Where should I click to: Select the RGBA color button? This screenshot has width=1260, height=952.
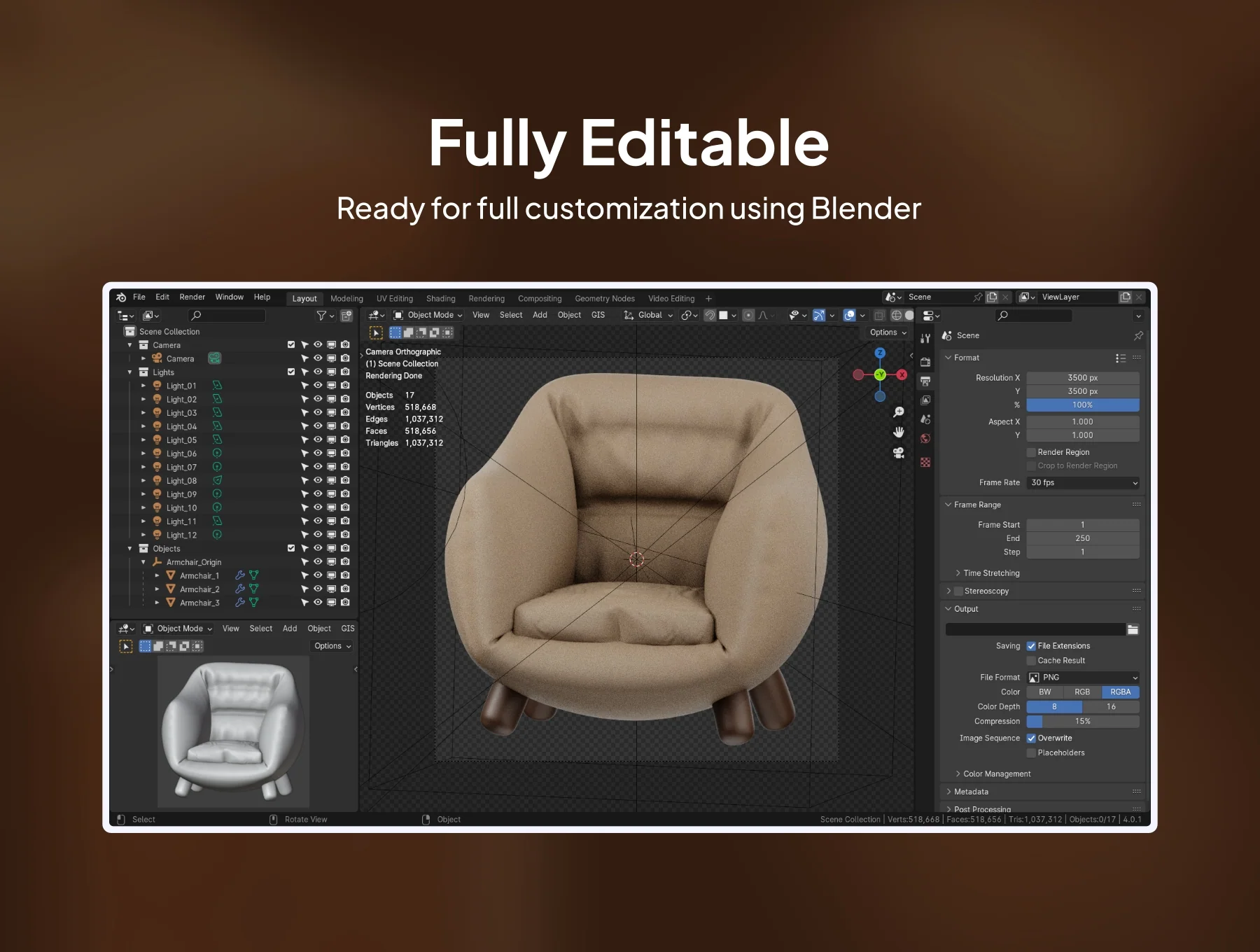pyautogui.click(x=1121, y=692)
